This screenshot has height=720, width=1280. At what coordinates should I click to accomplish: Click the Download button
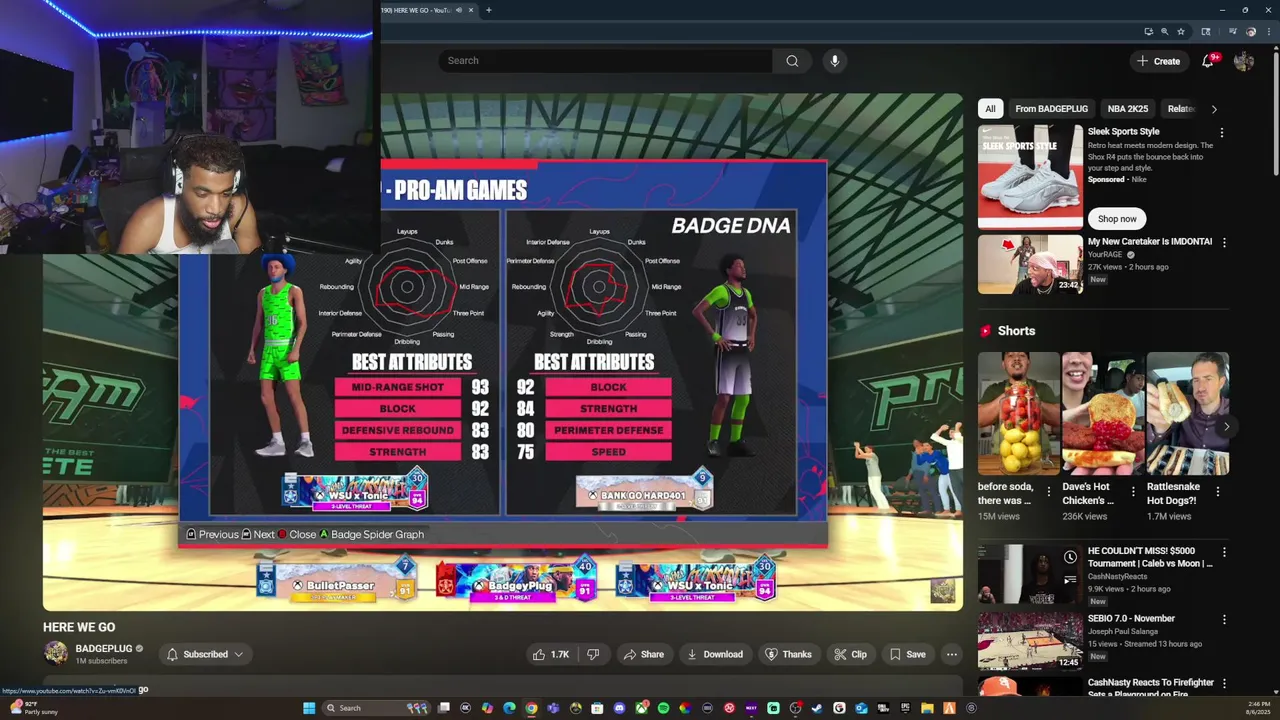point(715,654)
